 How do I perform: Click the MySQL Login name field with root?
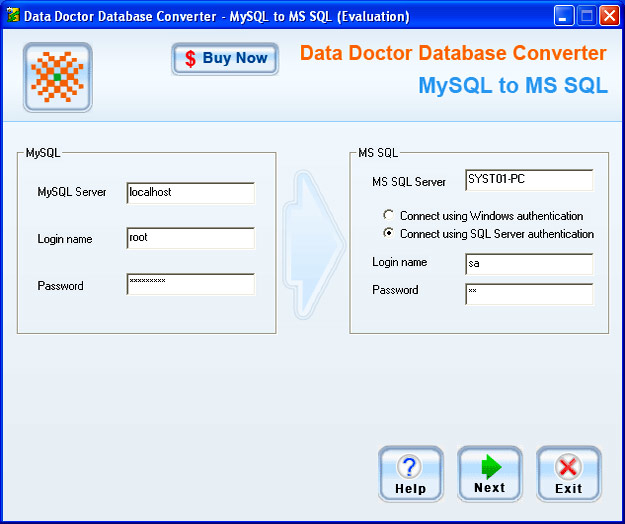(191, 238)
